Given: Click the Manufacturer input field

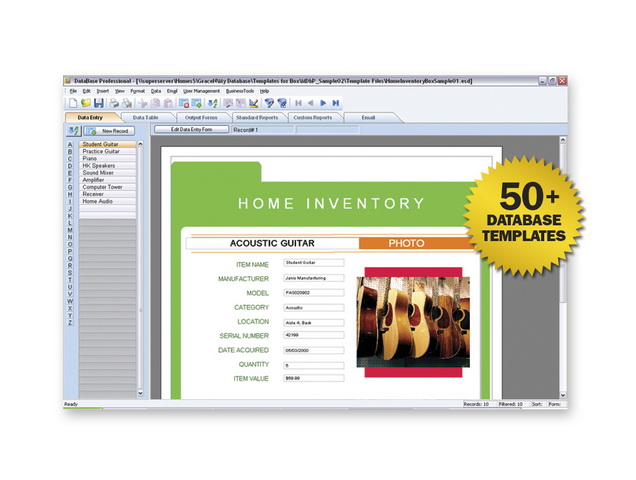Looking at the screenshot, I should (312, 278).
